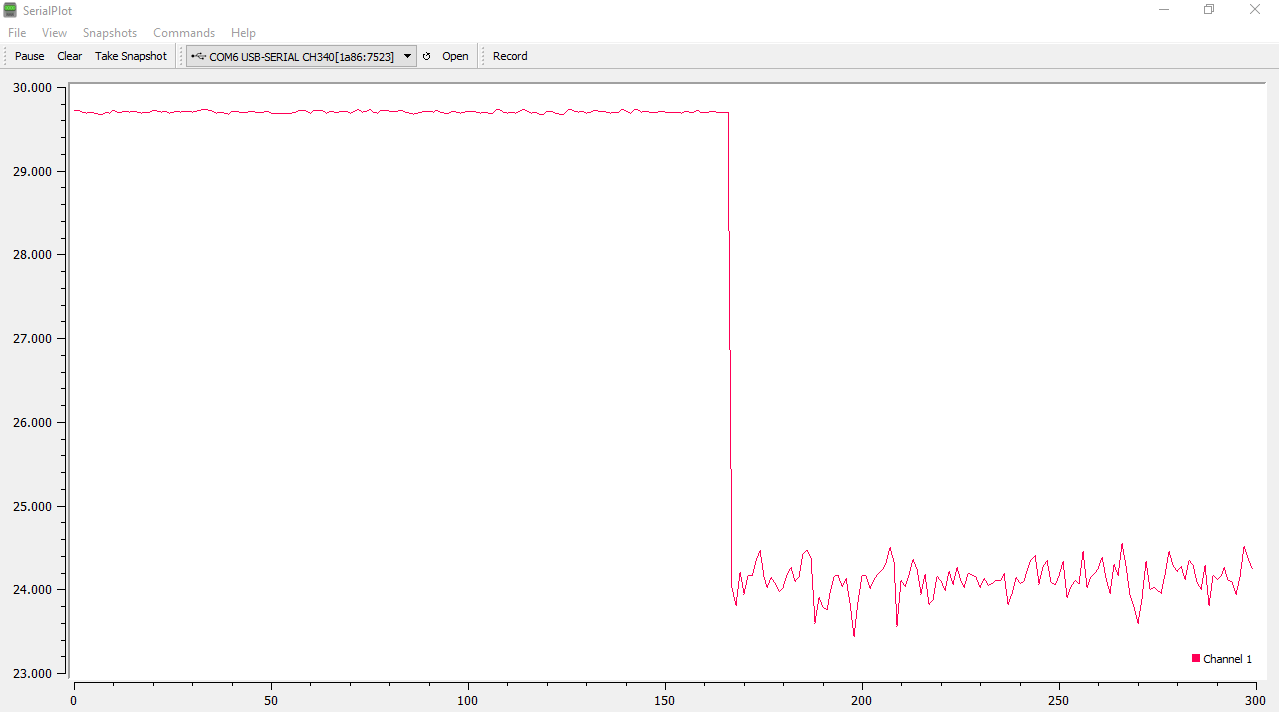
Task: Click the 30.000 y-axis label
Action: coord(32,87)
